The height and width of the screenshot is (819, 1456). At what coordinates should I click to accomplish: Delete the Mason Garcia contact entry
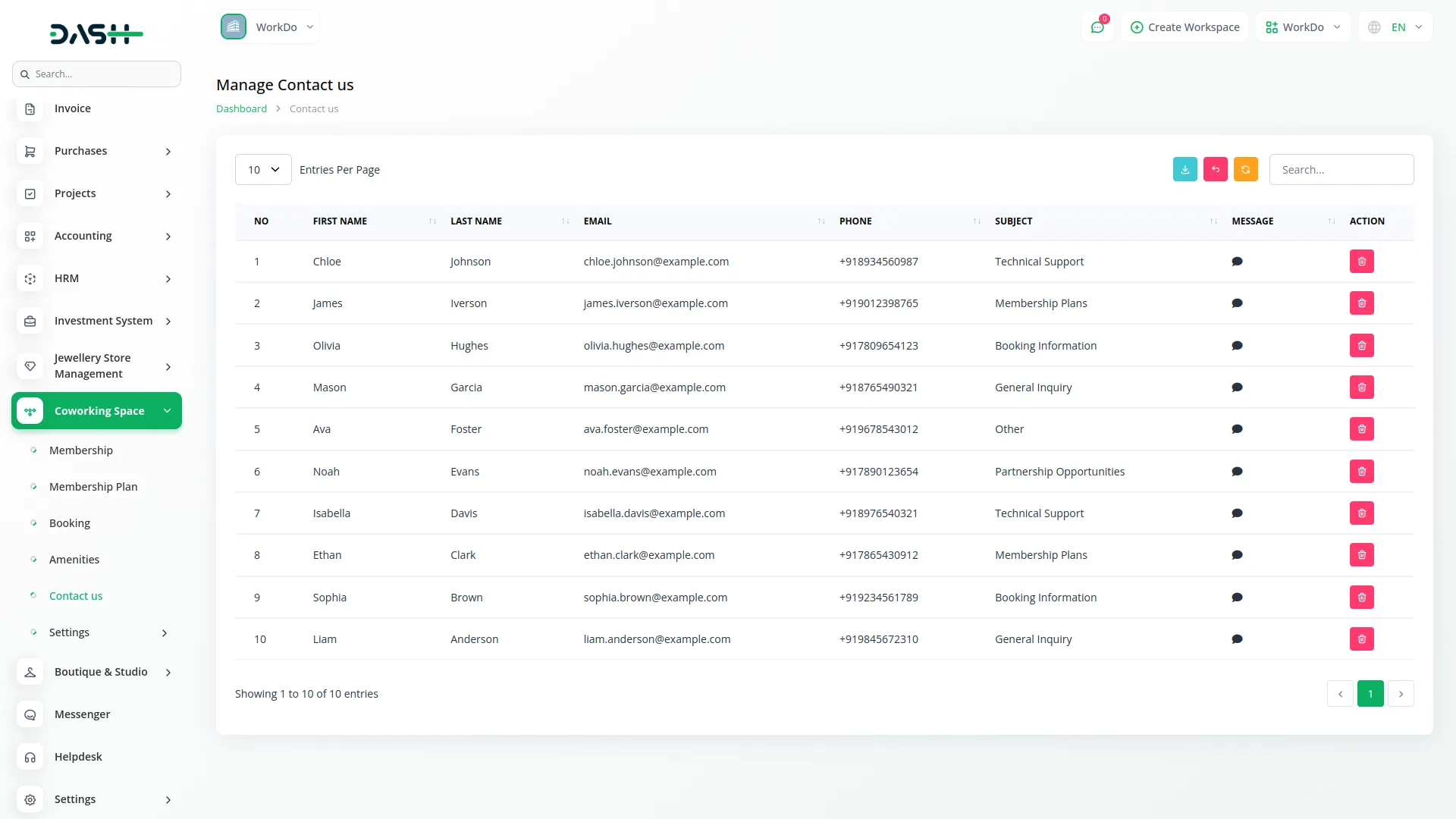(1361, 388)
